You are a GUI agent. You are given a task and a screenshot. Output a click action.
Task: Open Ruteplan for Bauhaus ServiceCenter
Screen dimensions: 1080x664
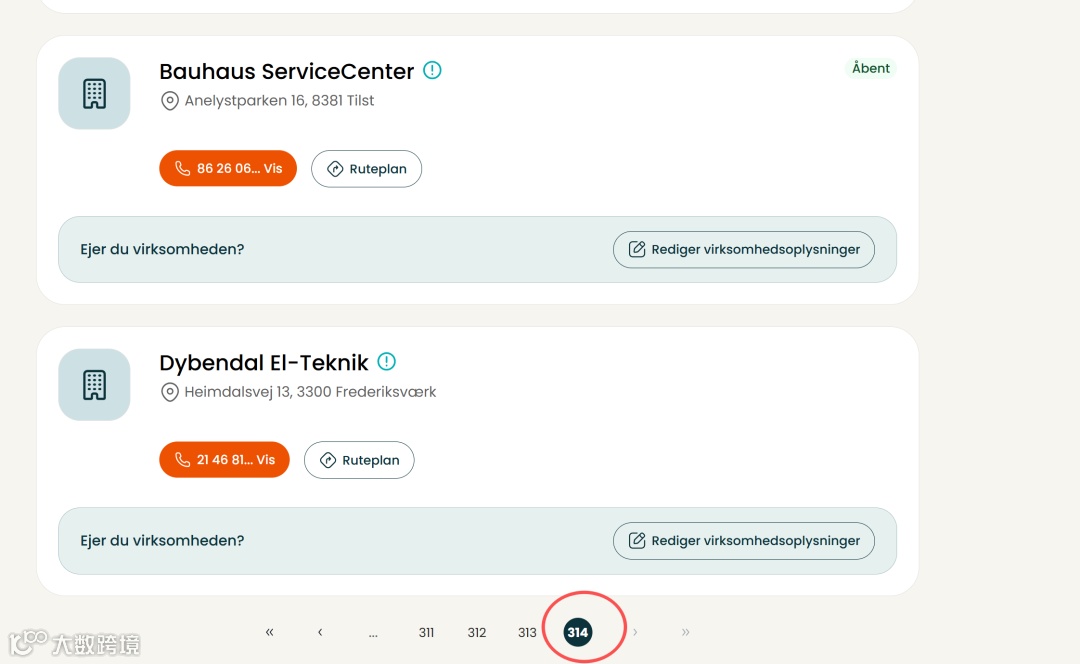[366, 169]
